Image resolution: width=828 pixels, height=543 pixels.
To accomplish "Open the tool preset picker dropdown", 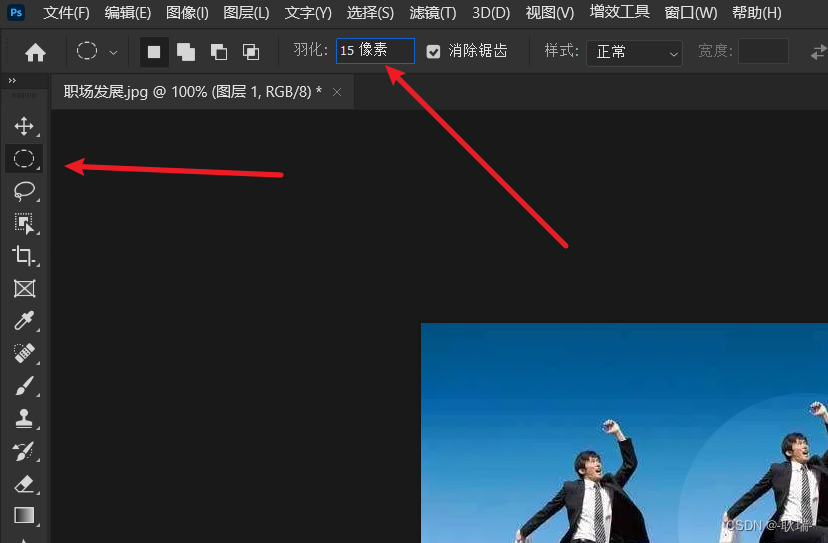I will click(114, 52).
